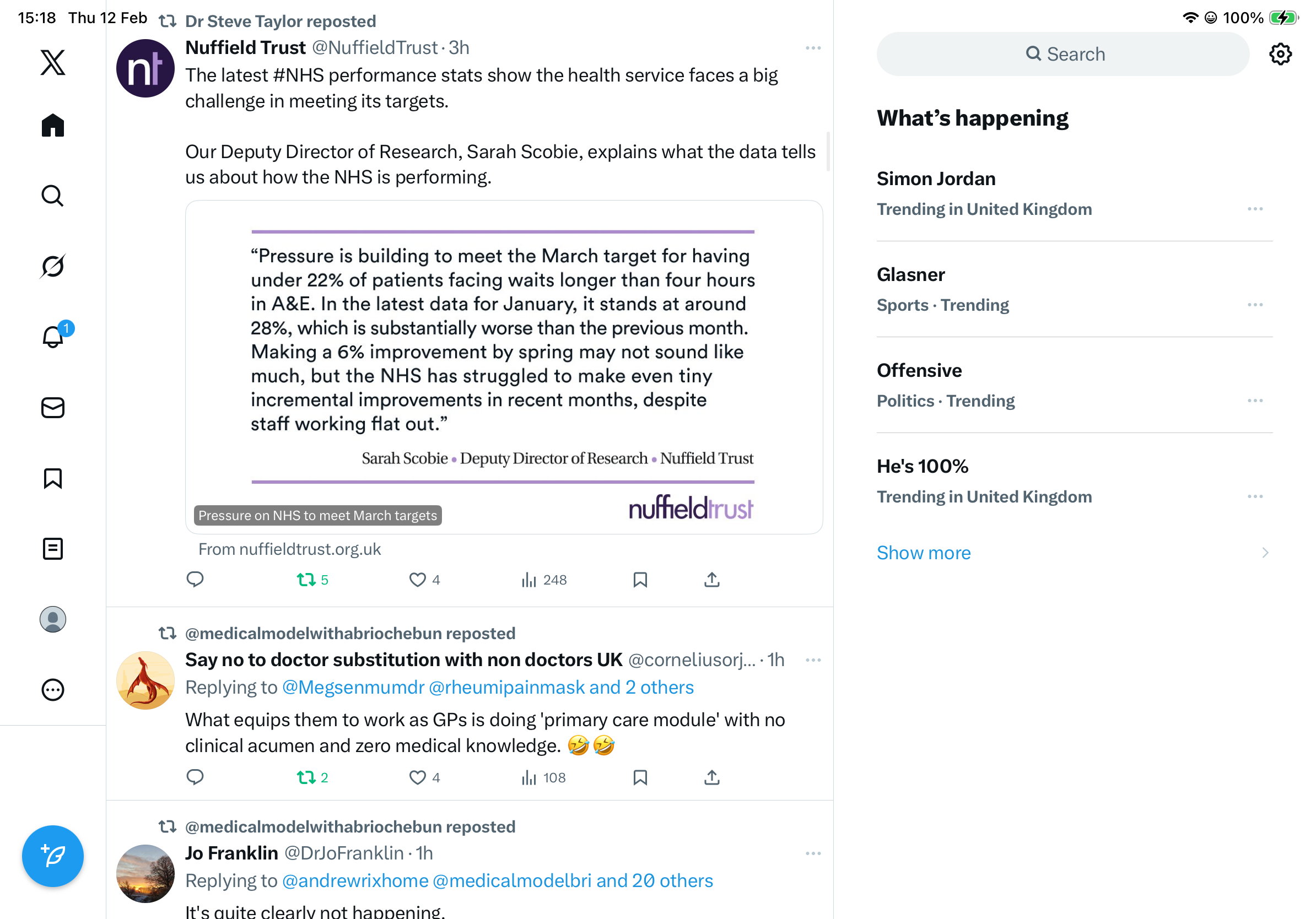Like the Nuffield Trust post
The width and height of the screenshot is (1316, 919).
(x=417, y=580)
